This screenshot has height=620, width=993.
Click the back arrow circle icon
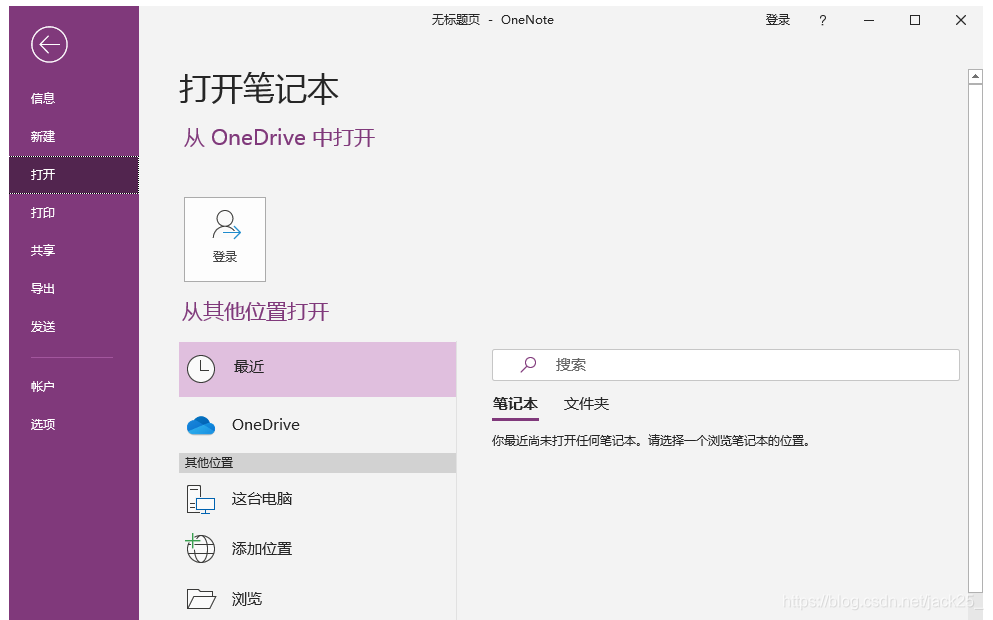pos(49,45)
